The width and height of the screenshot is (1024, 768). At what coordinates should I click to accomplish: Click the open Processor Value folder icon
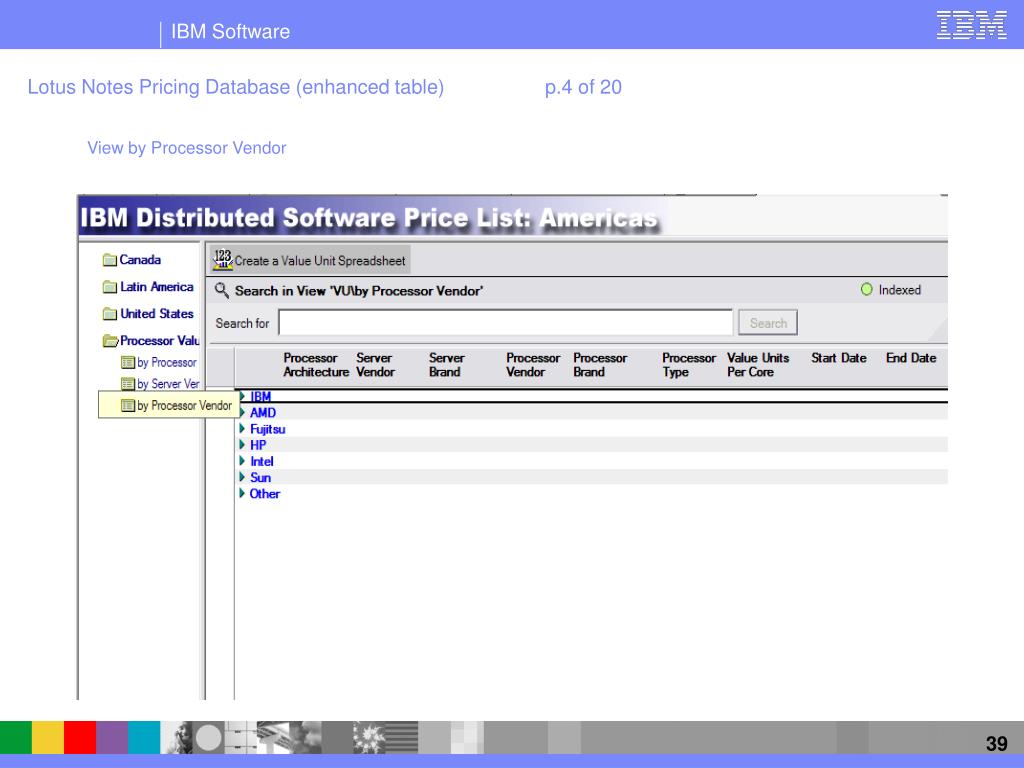tap(110, 341)
